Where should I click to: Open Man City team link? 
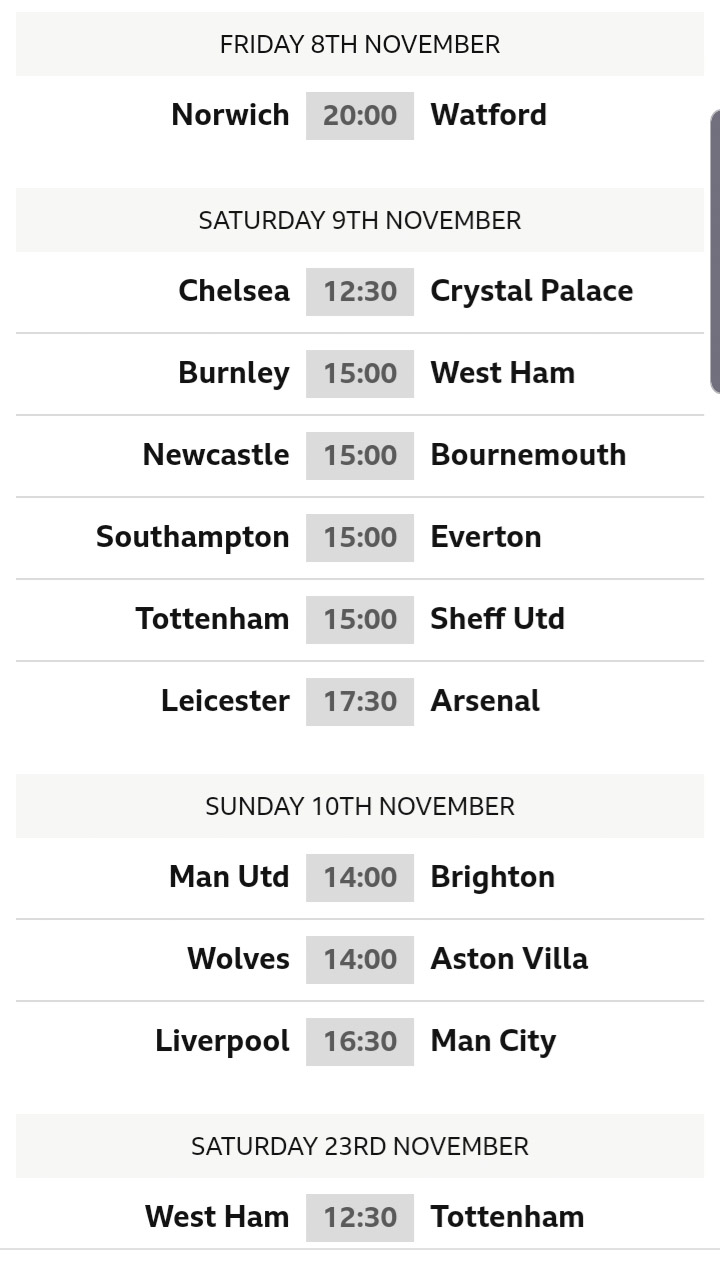493,1041
